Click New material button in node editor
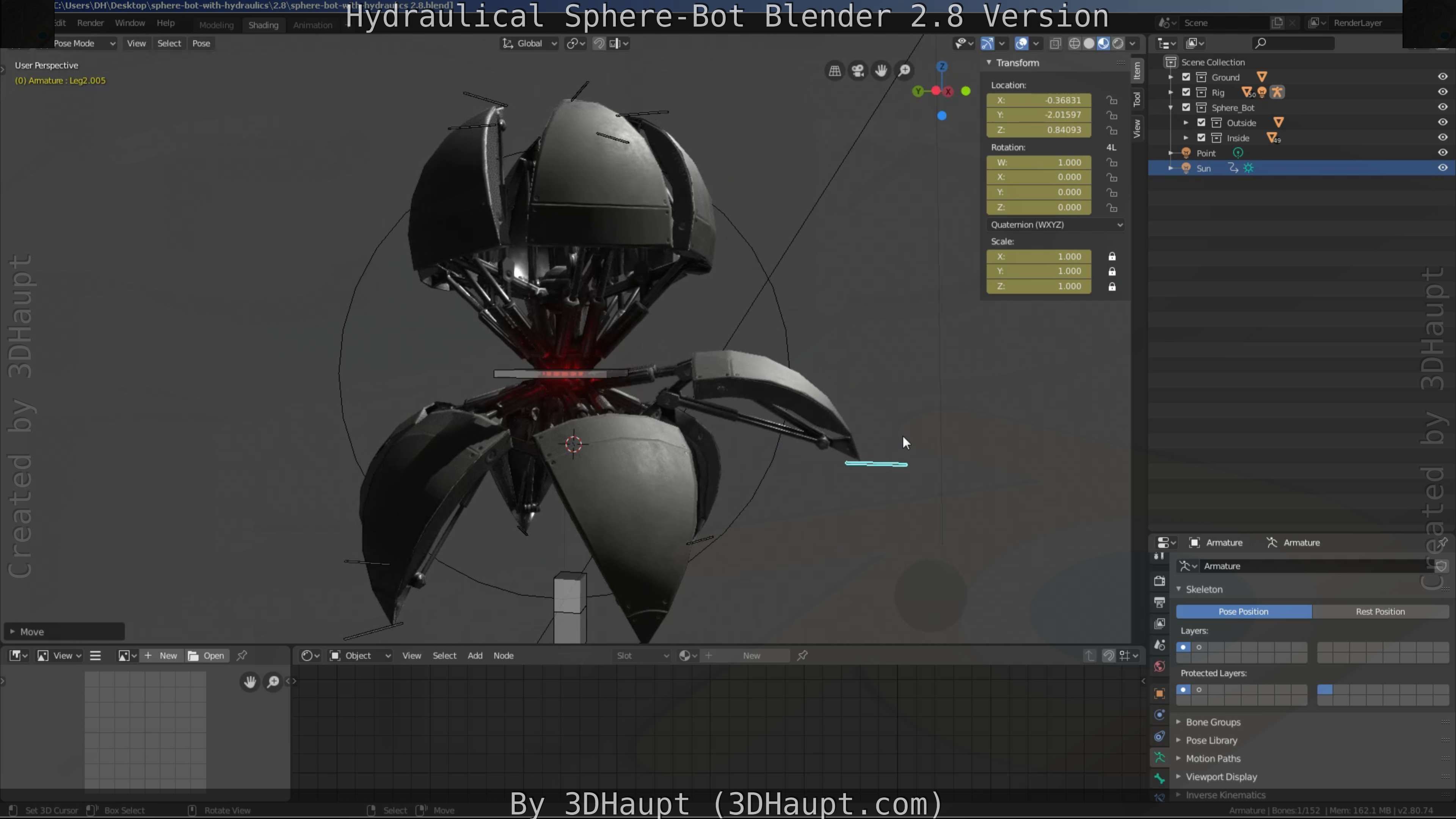Screen dimensions: 1456x819 (745, 656)
